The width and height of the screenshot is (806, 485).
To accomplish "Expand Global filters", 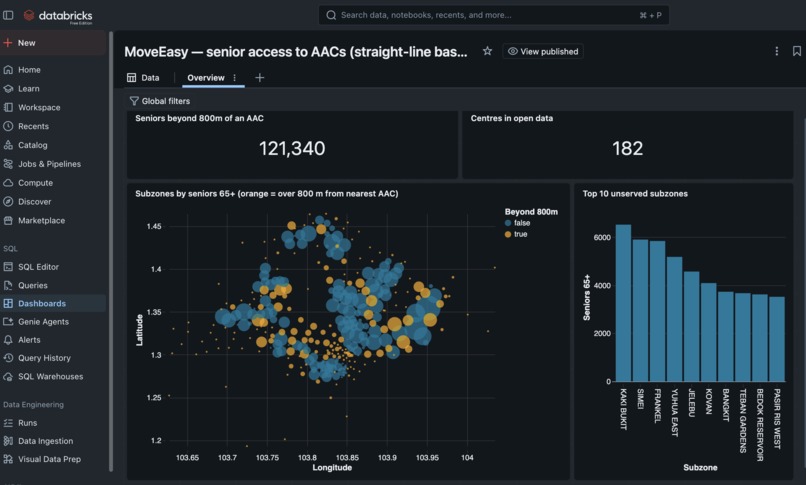I will [160, 101].
